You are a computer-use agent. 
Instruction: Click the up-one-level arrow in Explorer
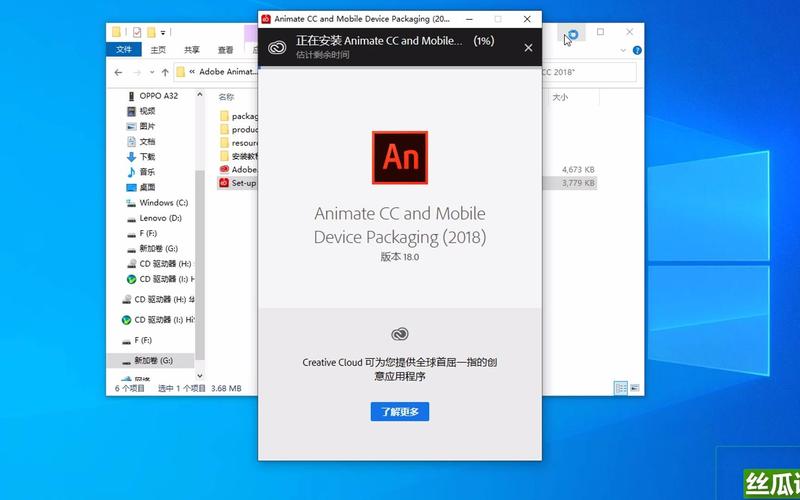point(165,72)
